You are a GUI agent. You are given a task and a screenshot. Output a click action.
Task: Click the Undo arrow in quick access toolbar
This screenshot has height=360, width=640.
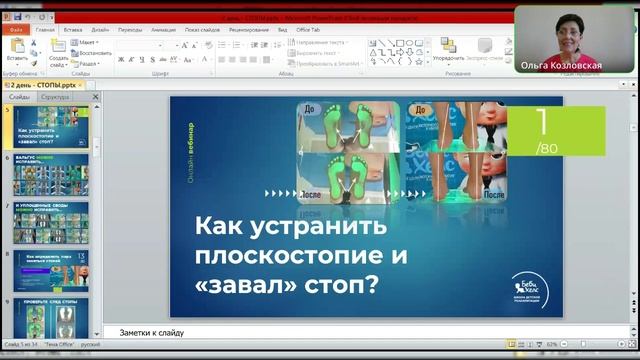click(x=28, y=17)
